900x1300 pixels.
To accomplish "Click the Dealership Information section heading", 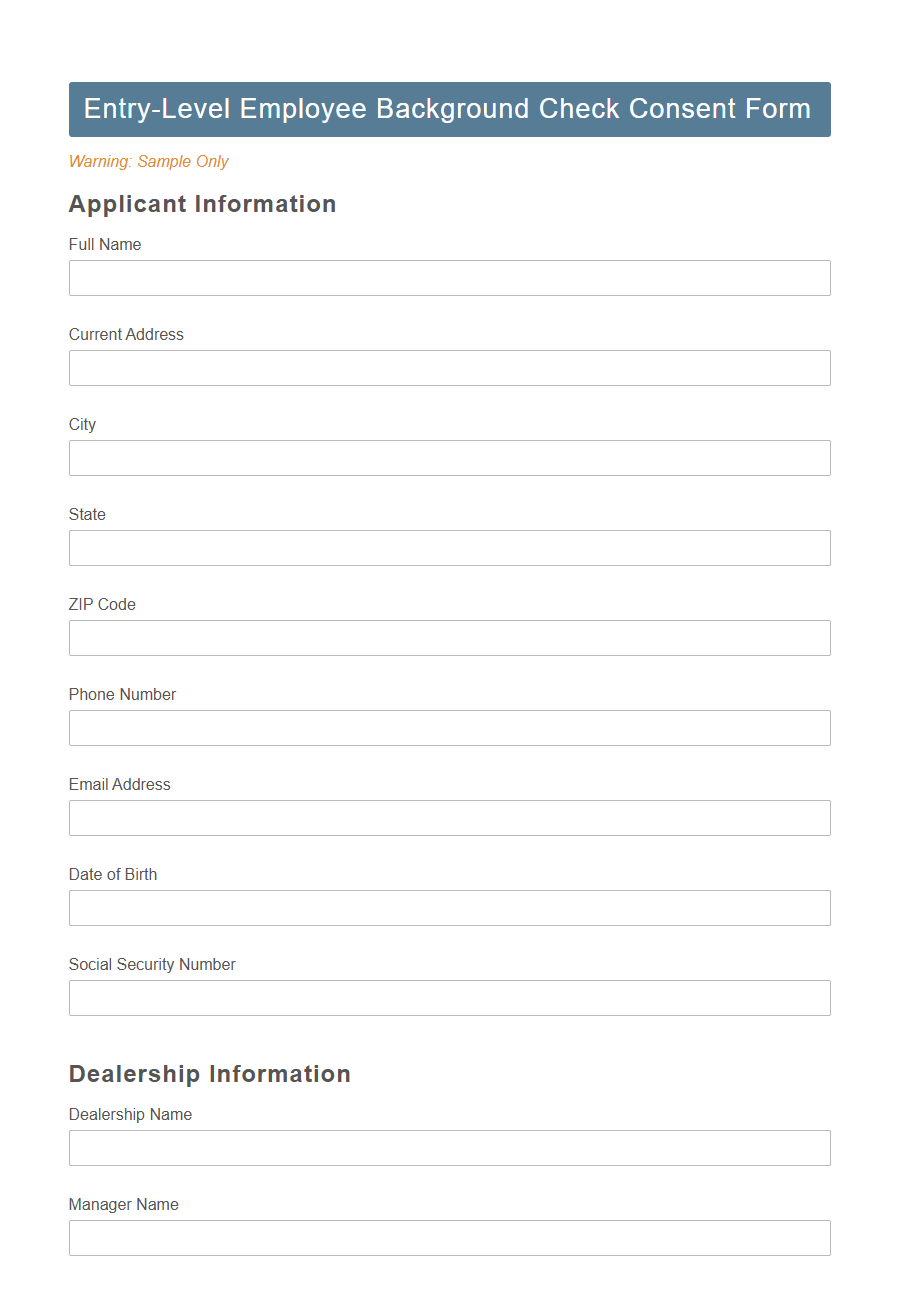I will click(x=210, y=1074).
